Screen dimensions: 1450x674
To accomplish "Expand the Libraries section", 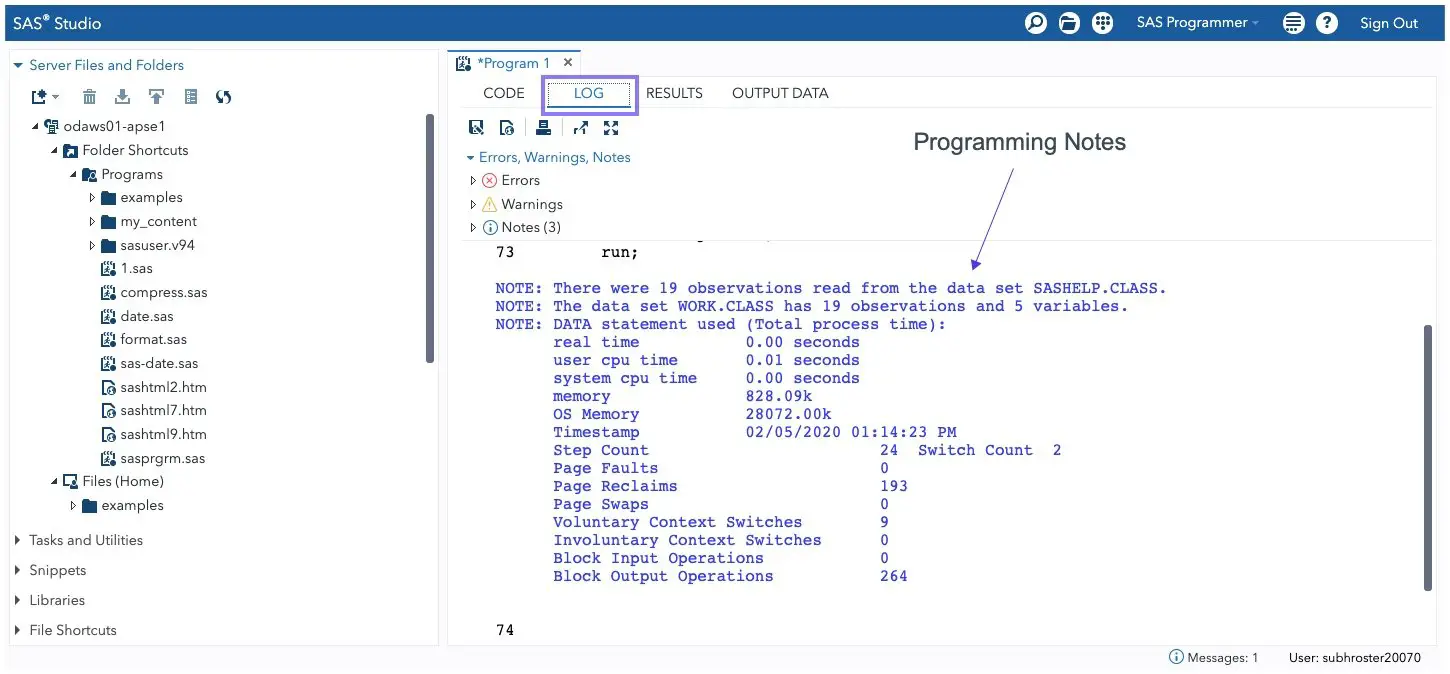I will point(18,600).
